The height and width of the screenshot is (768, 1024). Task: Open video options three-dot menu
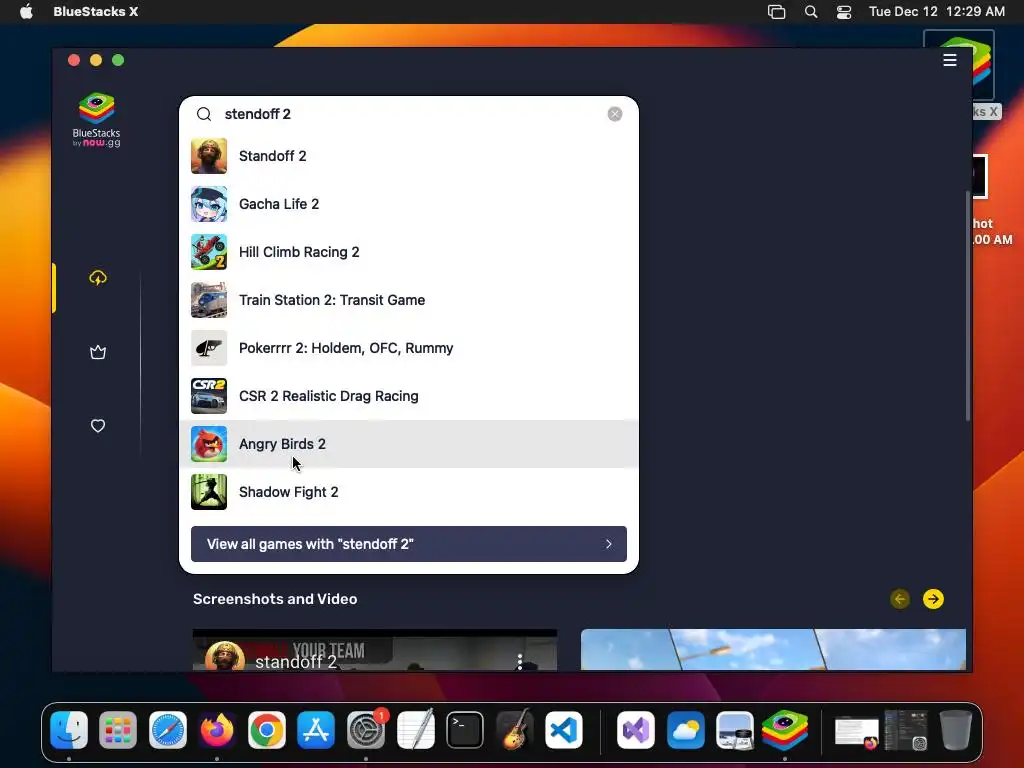520,662
